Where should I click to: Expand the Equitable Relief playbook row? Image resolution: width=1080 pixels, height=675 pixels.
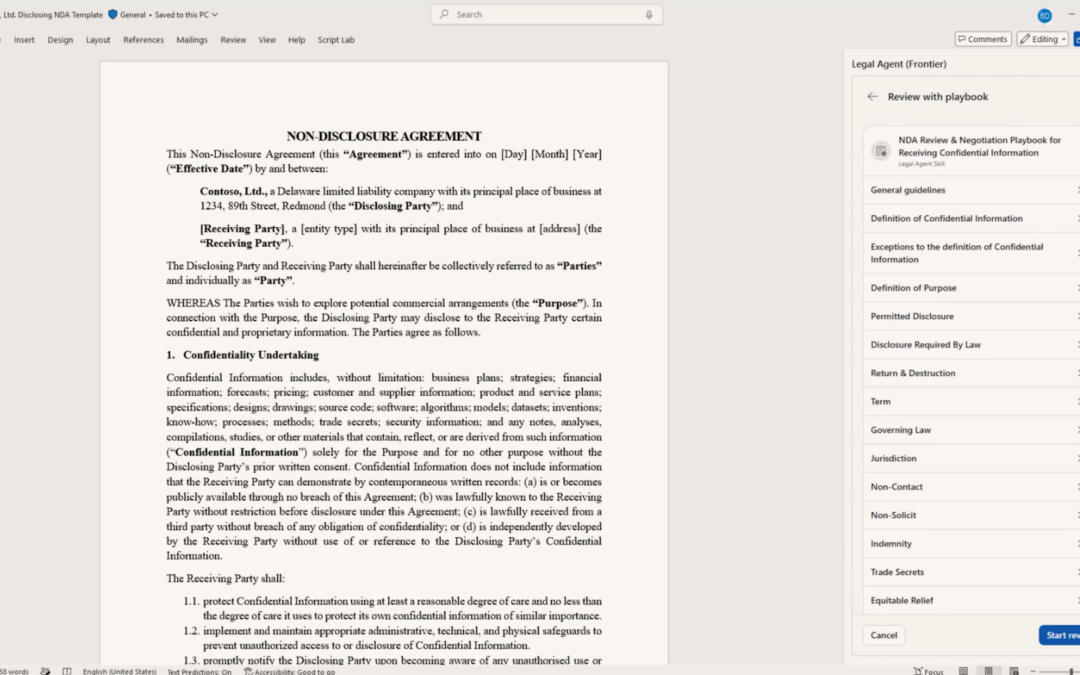click(971, 600)
